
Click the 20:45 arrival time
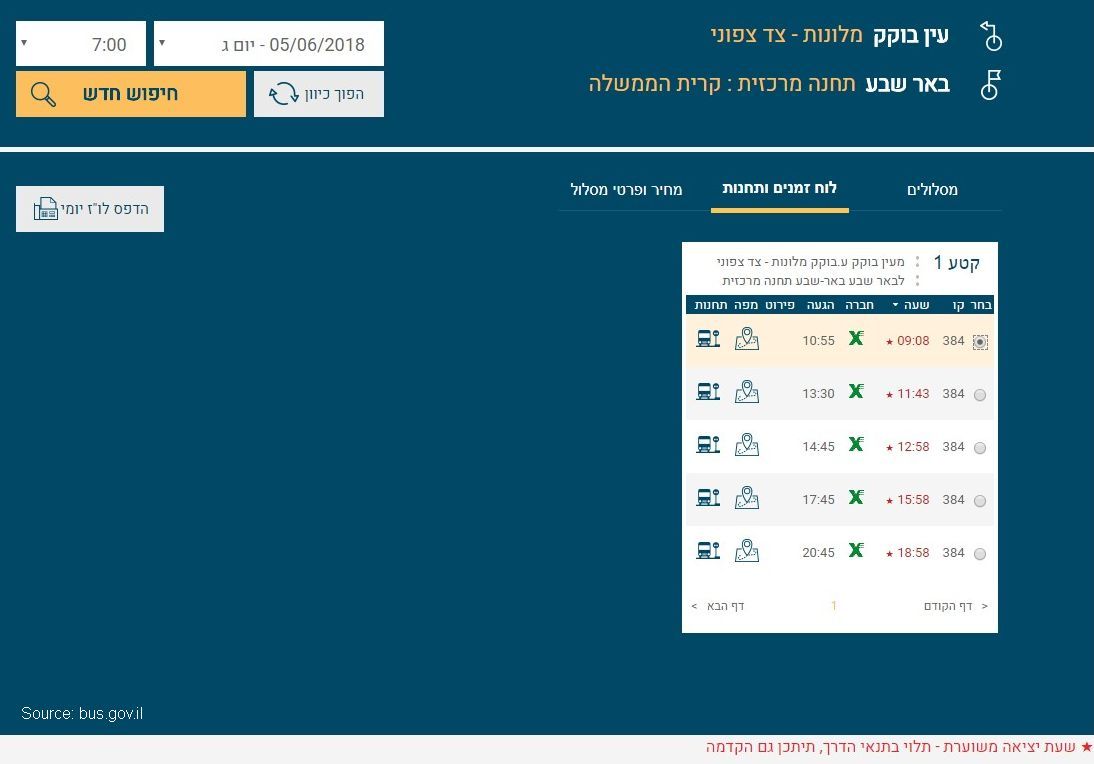coord(818,553)
